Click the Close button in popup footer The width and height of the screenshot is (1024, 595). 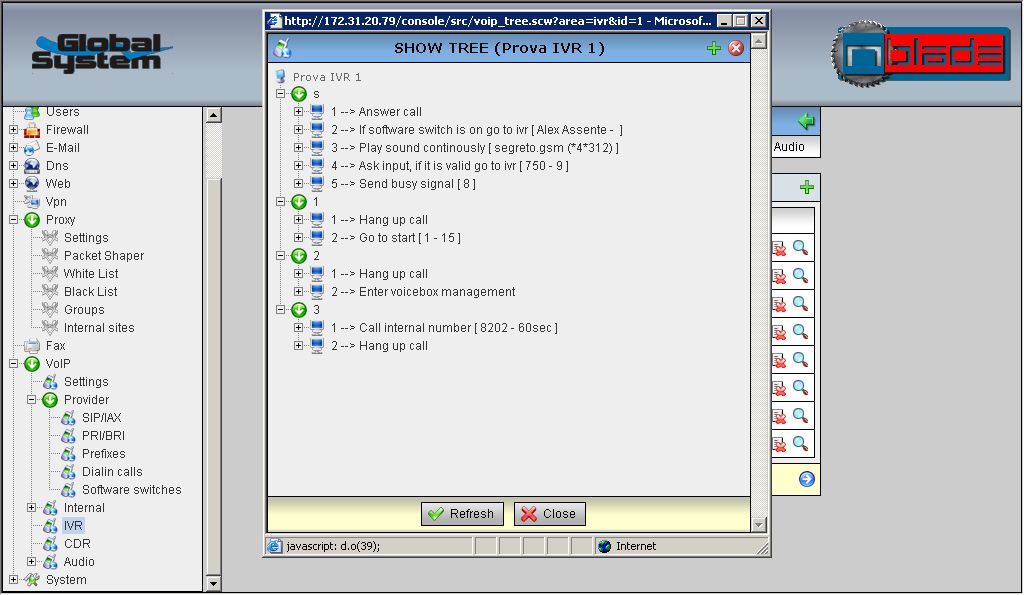point(549,514)
